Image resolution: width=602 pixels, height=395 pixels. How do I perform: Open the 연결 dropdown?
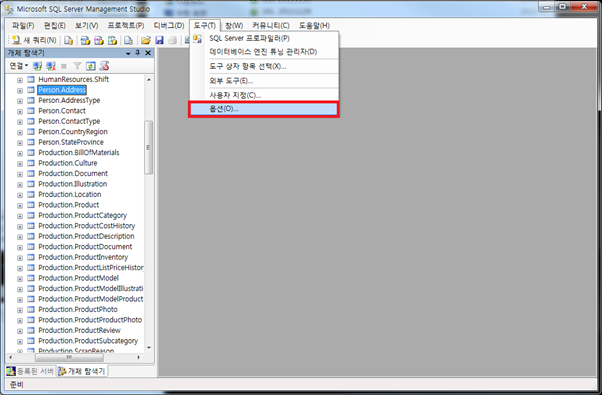18,66
